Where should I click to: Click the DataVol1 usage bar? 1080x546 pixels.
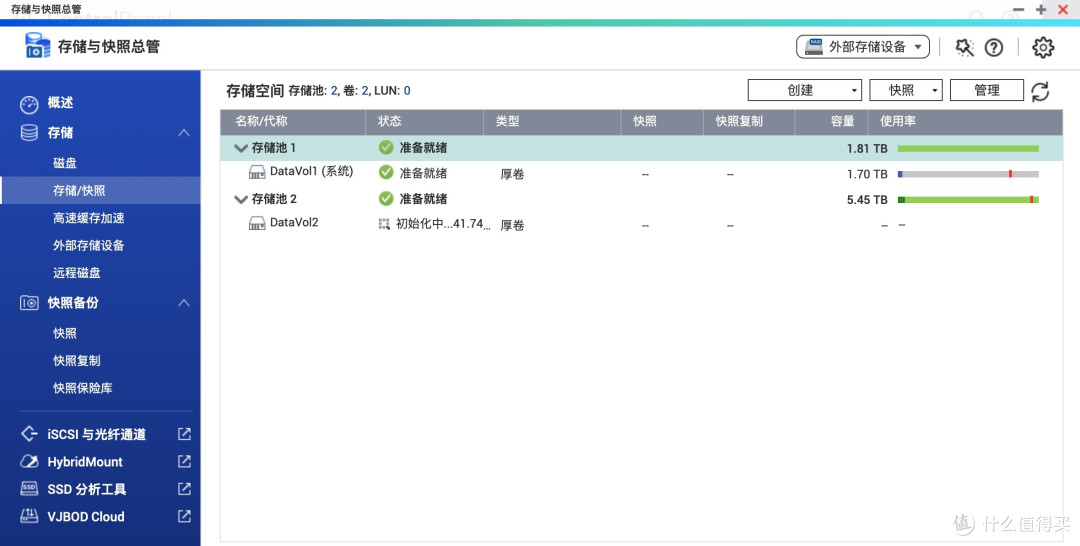tap(967, 174)
